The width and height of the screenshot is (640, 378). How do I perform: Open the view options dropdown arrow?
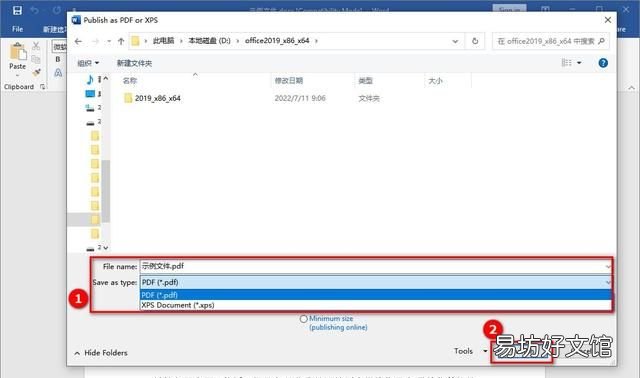click(x=579, y=63)
